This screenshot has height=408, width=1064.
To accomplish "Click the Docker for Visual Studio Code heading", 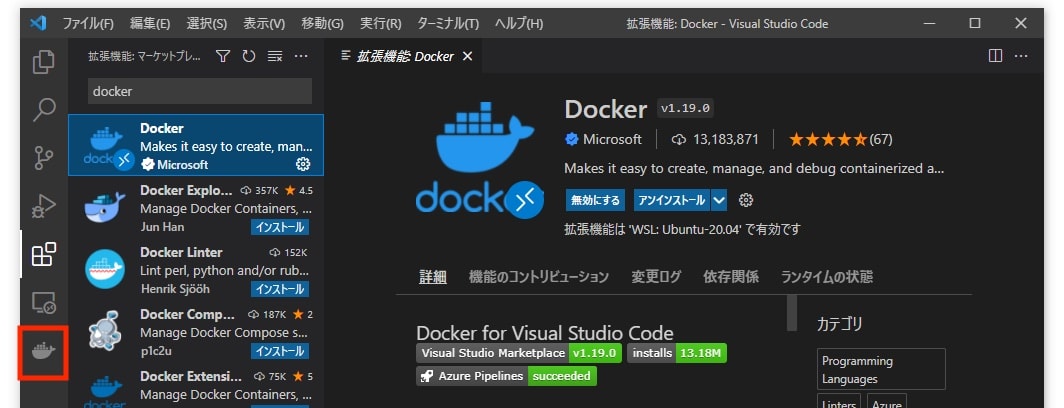I will coord(545,333).
